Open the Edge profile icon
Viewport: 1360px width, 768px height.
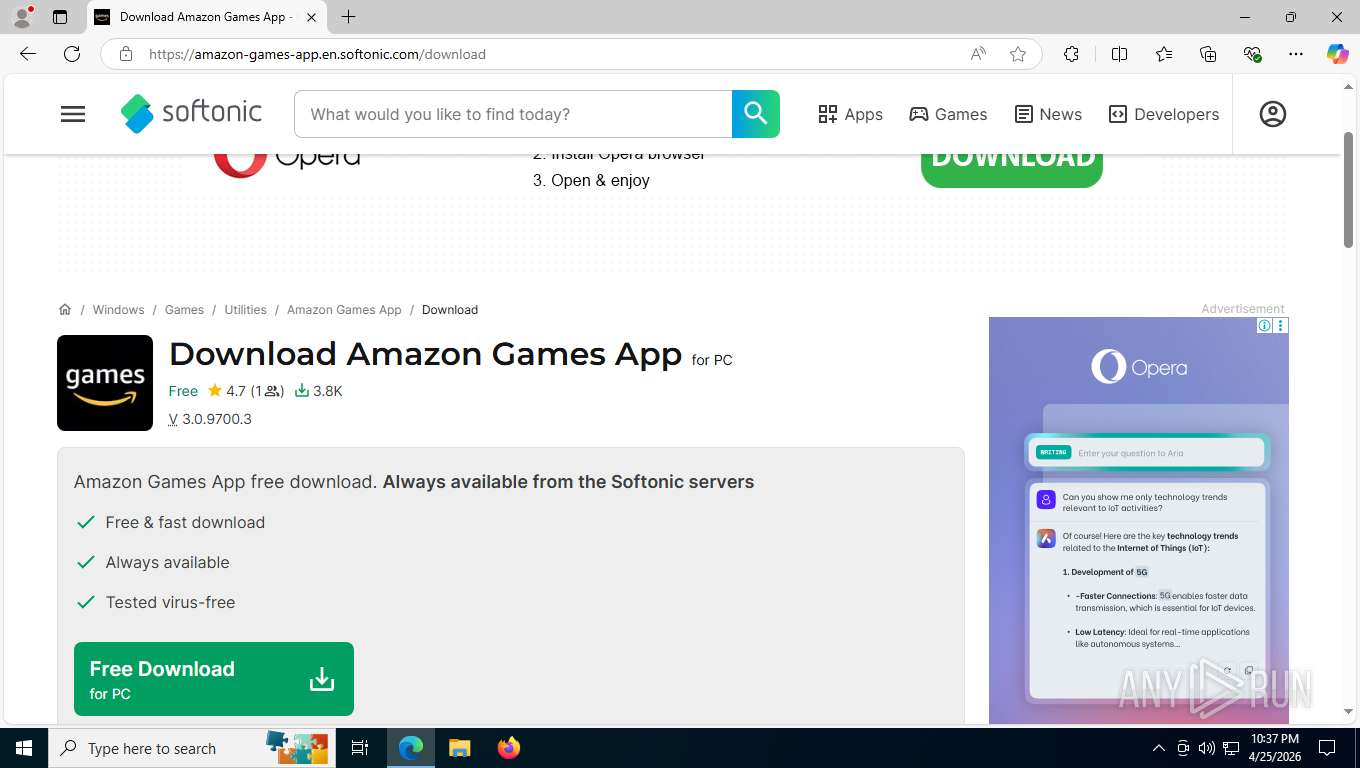coord(22,17)
